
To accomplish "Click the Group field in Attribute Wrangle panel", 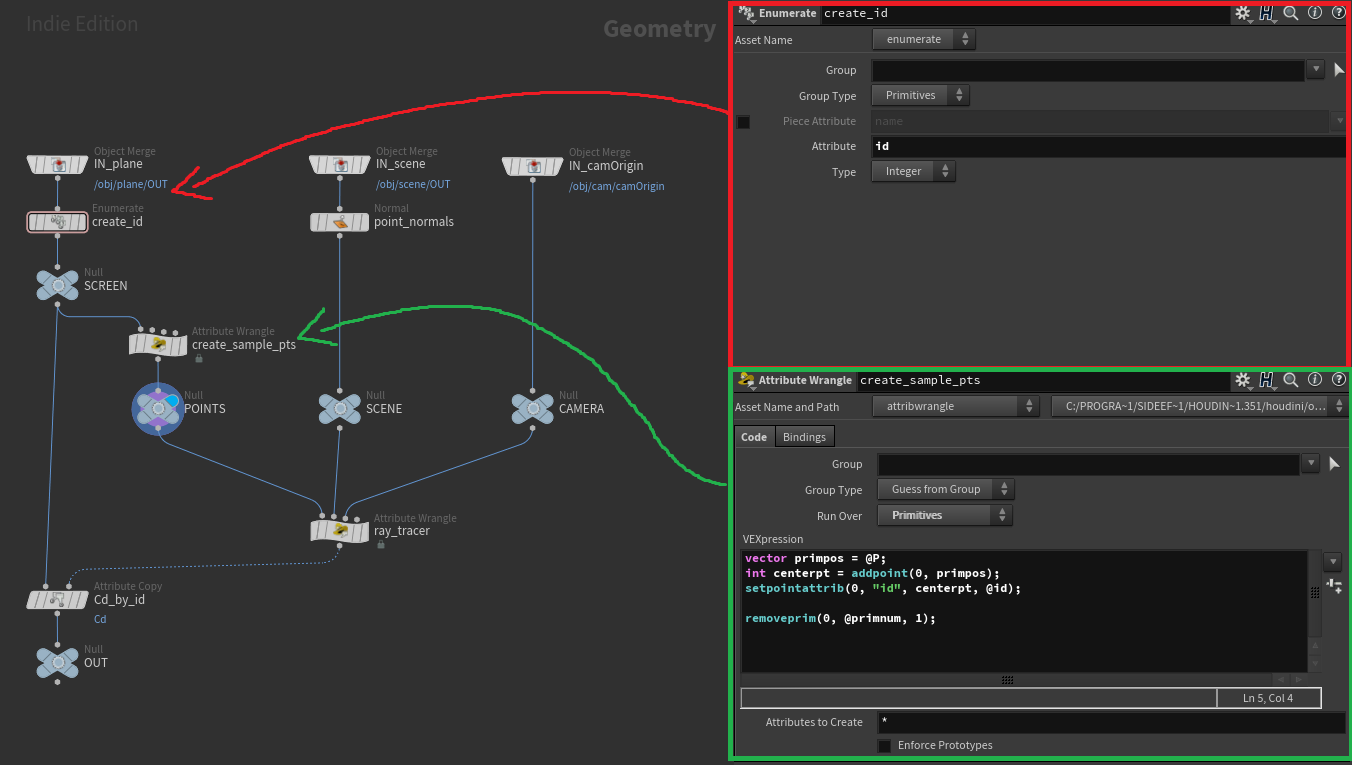I will pyautogui.click(x=1089, y=464).
